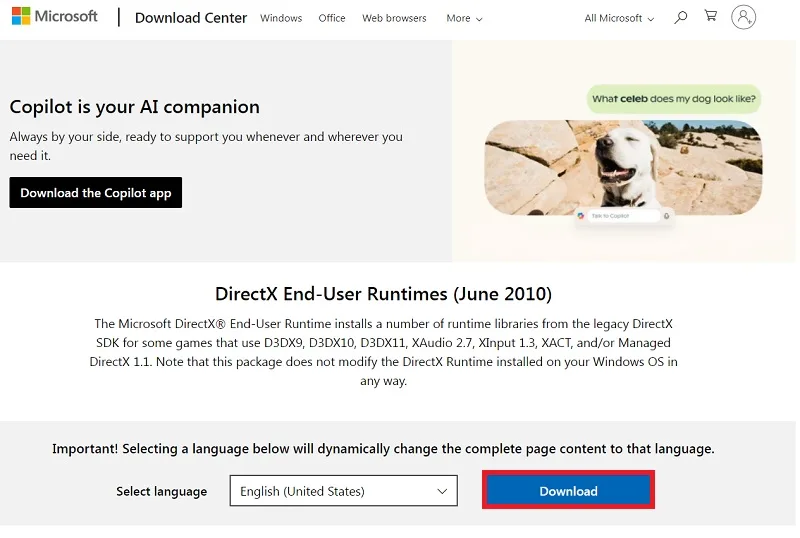Image resolution: width=800 pixels, height=538 pixels.
Task: Click 'Always by your side' description text
Action: (206, 146)
